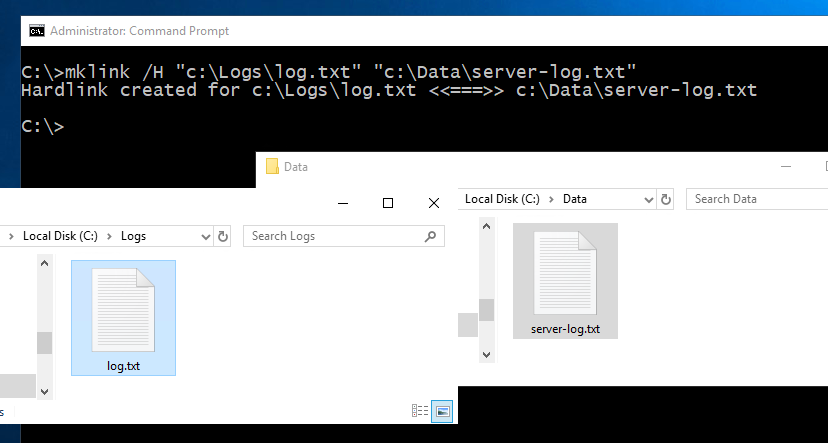Switch Logs window to large icons view
This screenshot has height=443, width=828.
pos(442,411)
